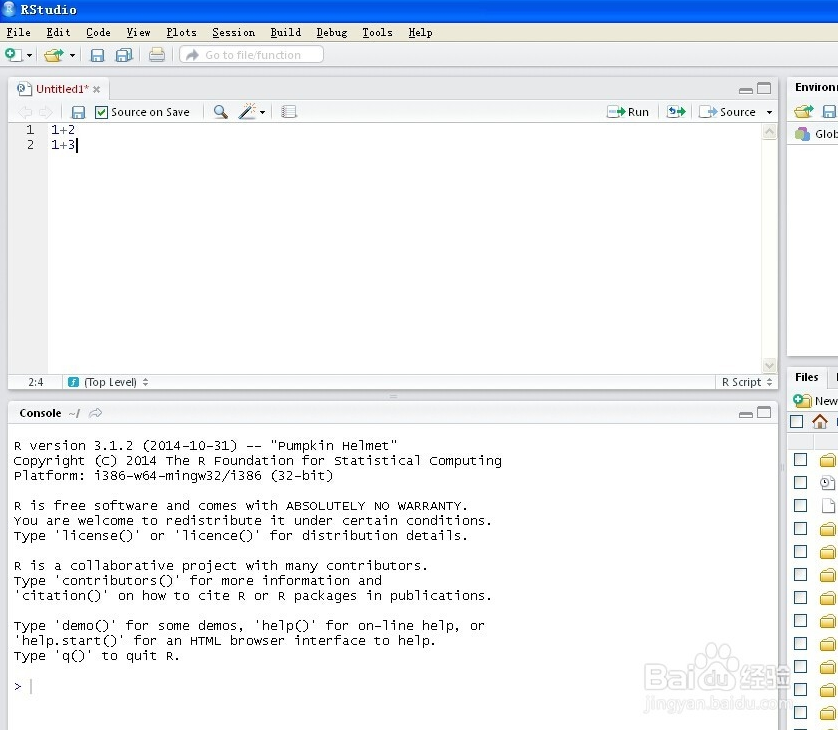Open the (Top Level) scope selector
838x730 pixels.
[108, 382]
